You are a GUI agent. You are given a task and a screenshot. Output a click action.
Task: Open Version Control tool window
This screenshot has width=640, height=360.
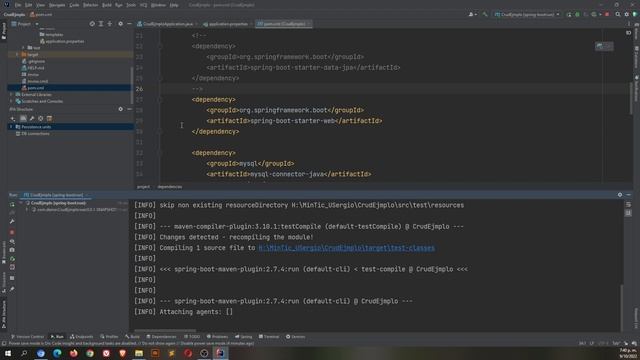(27, 337)
